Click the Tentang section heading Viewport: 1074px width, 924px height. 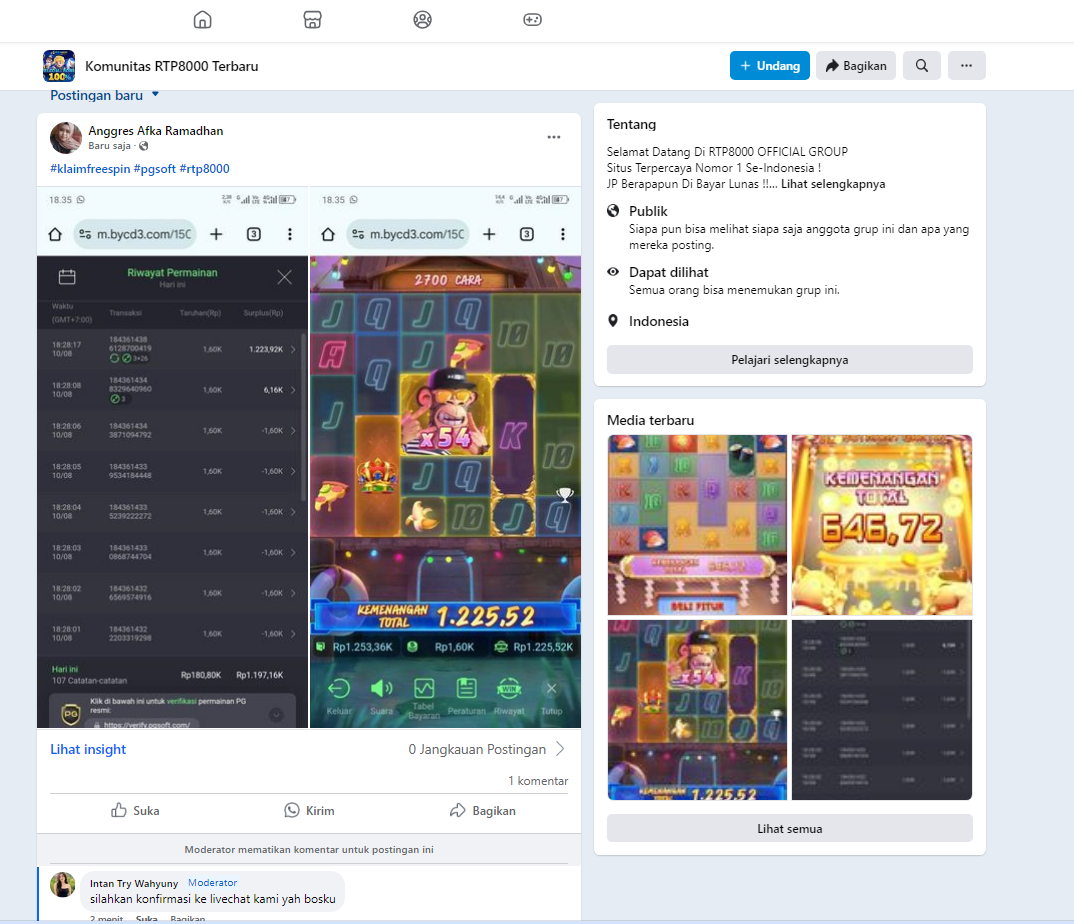[631, 124]
